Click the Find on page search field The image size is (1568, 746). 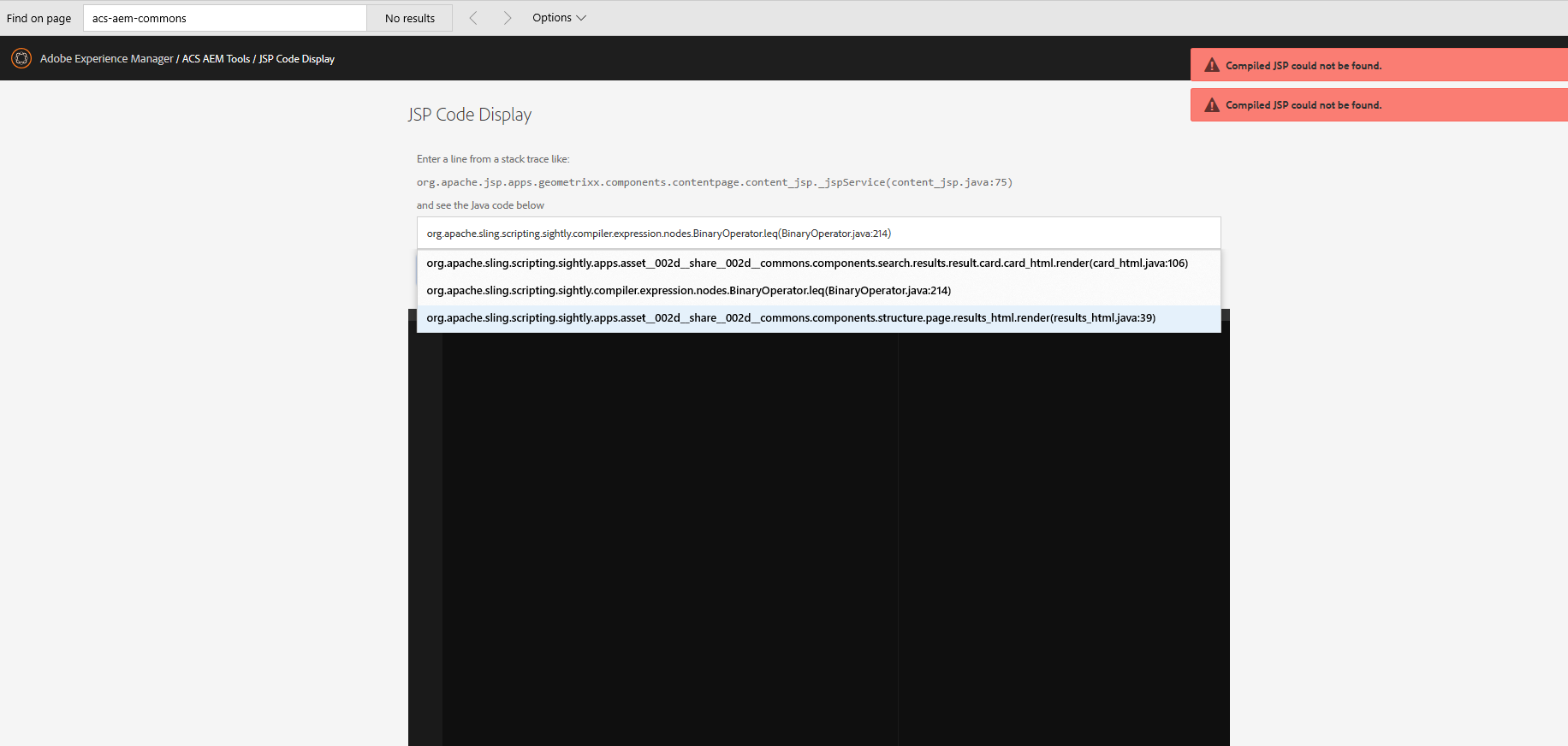point(225,18)
